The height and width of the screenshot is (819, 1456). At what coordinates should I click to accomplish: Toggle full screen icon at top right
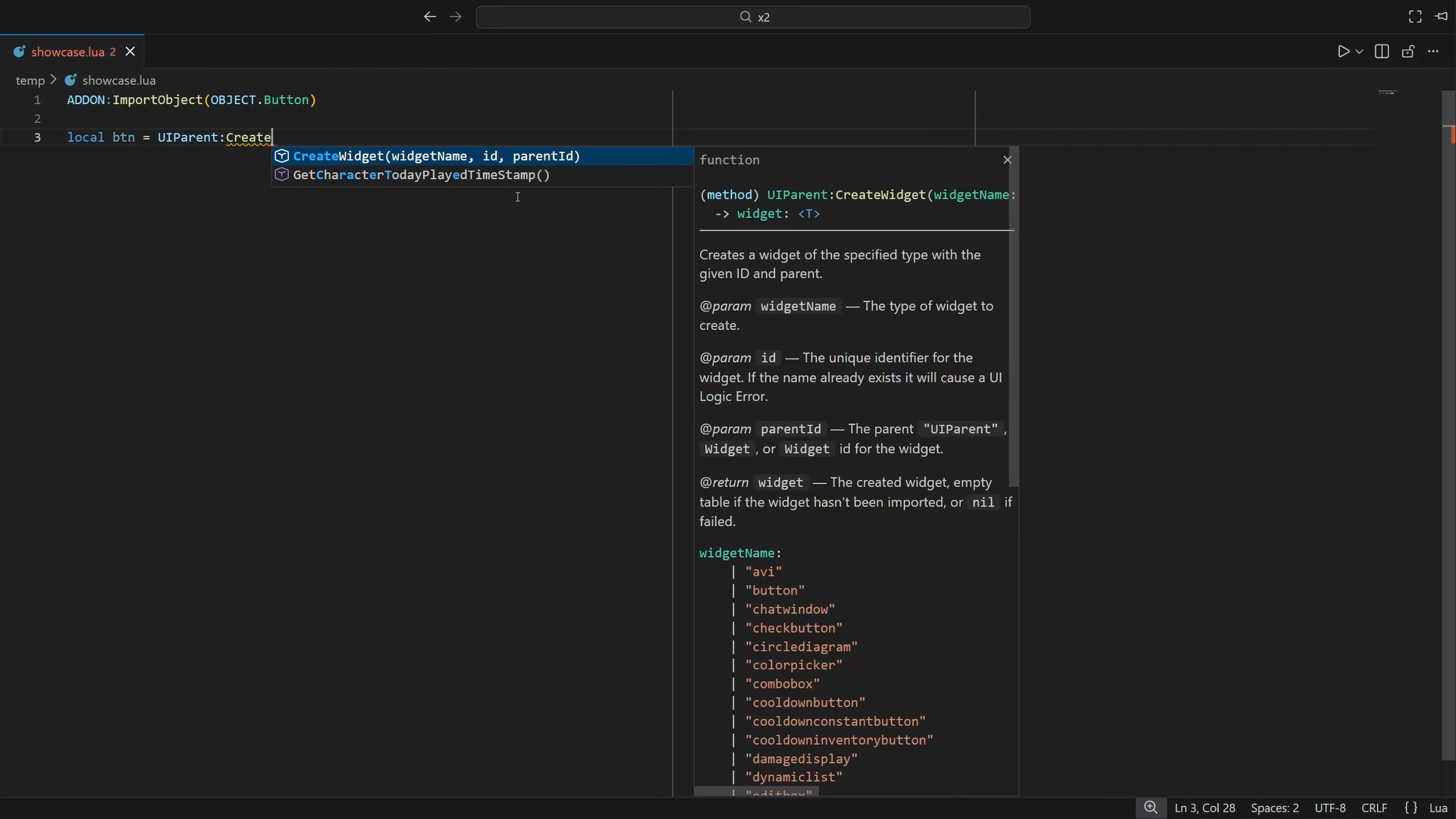click(x=1416, y=17)
